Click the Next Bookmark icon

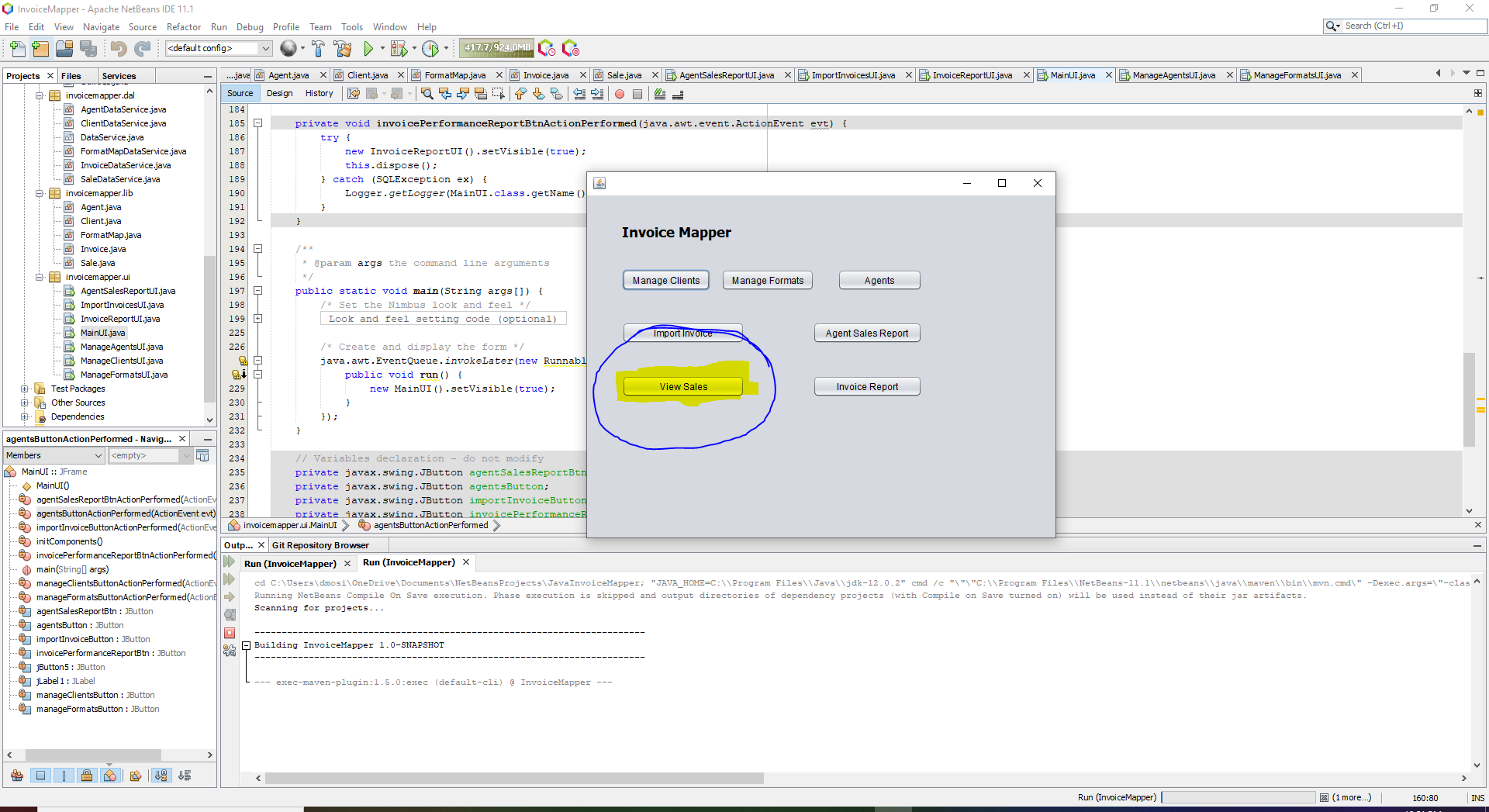538,94
